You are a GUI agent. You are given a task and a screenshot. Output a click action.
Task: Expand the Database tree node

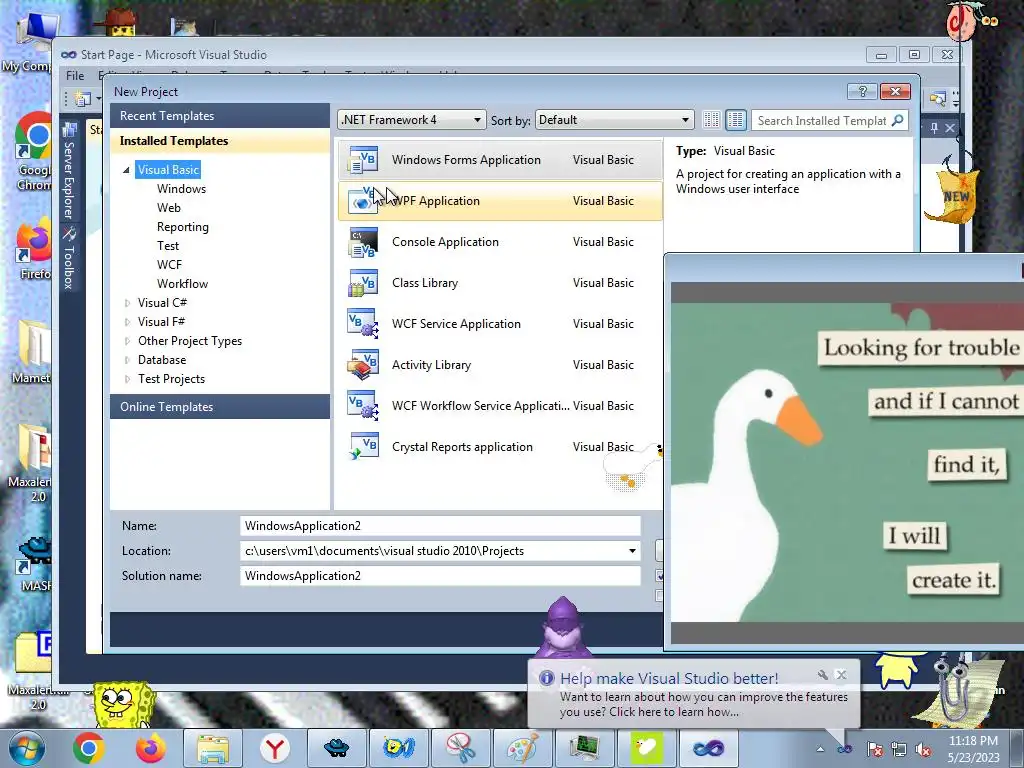[x=127, y=360]
